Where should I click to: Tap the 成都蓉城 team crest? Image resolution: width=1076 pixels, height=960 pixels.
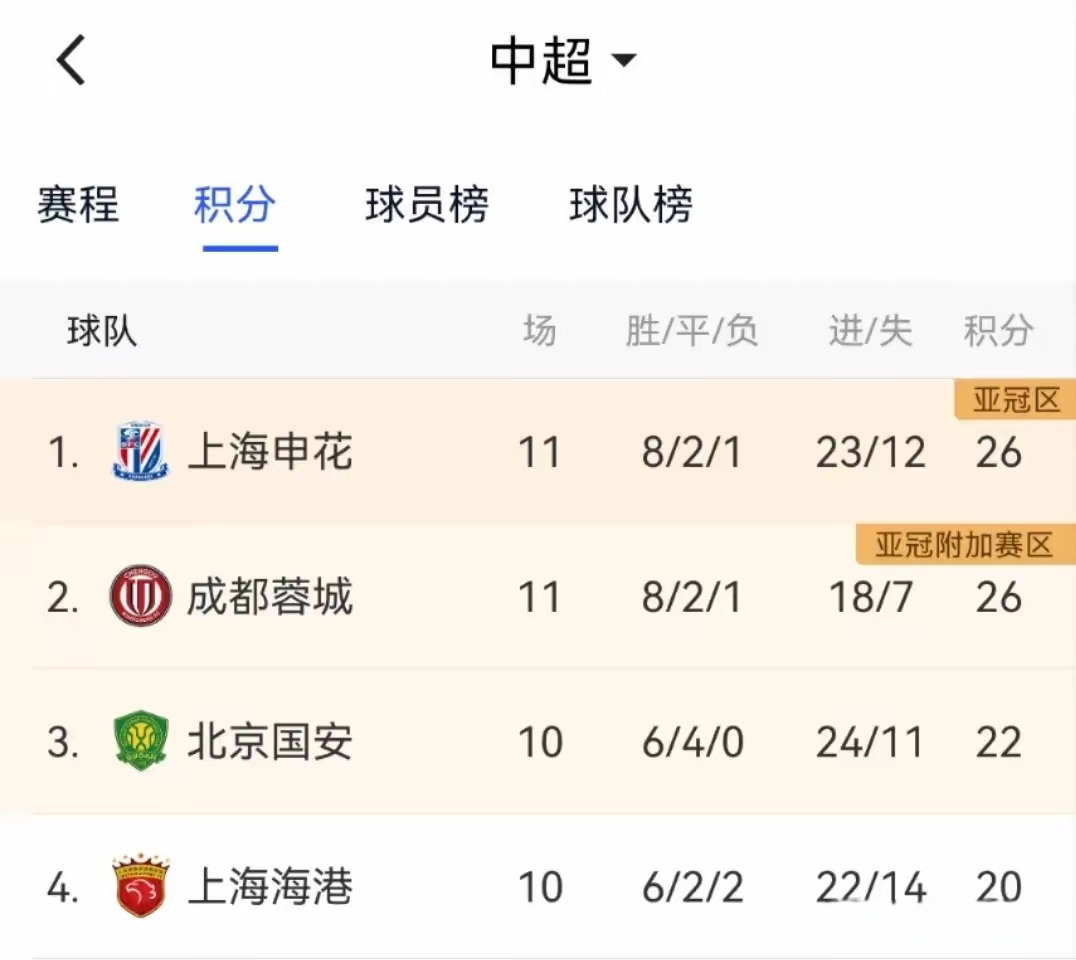coord(140,597)
